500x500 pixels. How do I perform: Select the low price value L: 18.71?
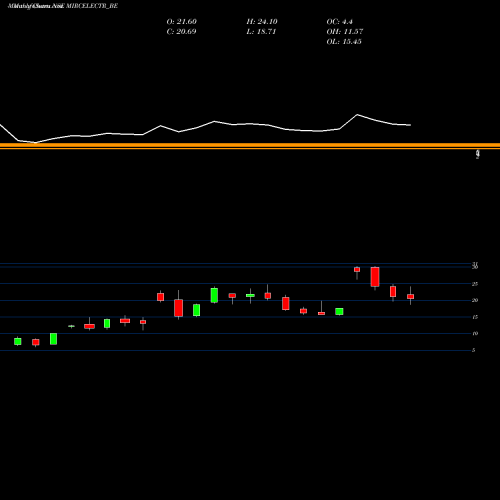[x=261, y=32]
